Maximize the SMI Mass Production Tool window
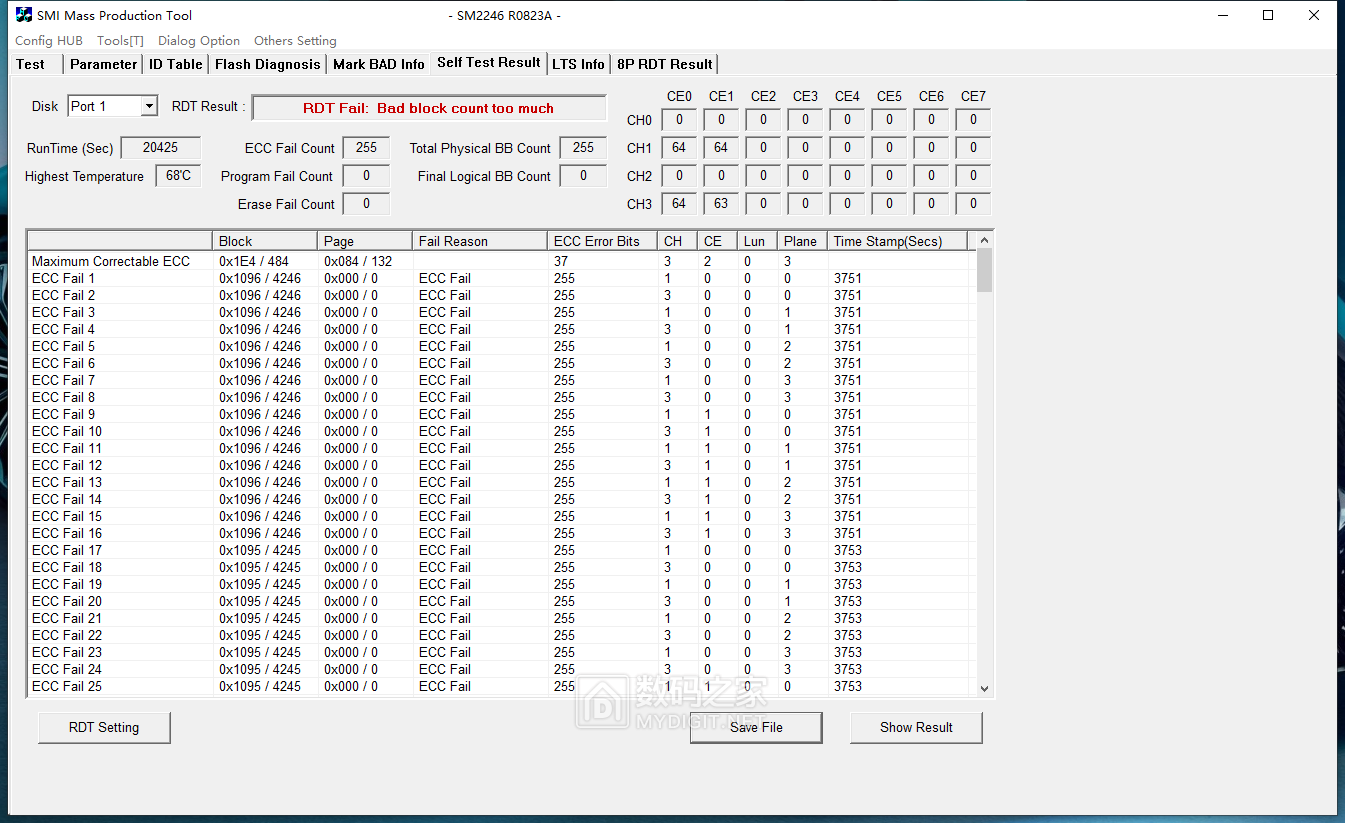The height and width of the screenshot is (823, 1345). pyautogui.click(x=1268, y=15)
